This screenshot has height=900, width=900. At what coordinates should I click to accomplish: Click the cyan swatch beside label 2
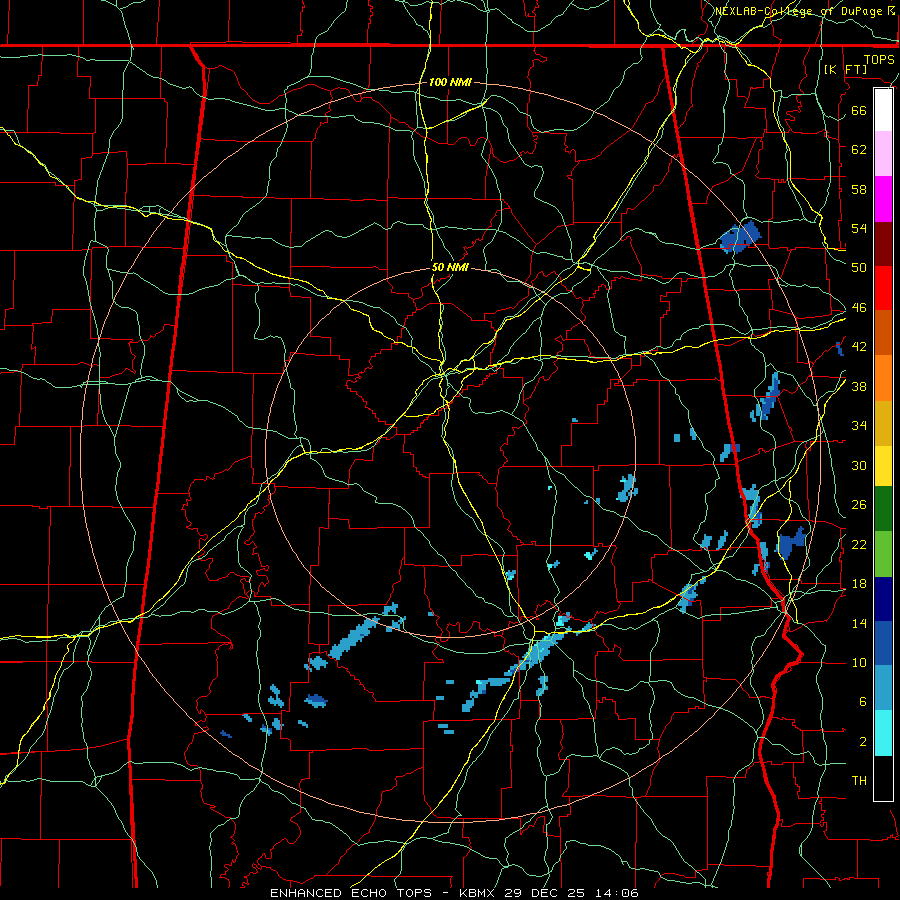[x=883, y=733]
